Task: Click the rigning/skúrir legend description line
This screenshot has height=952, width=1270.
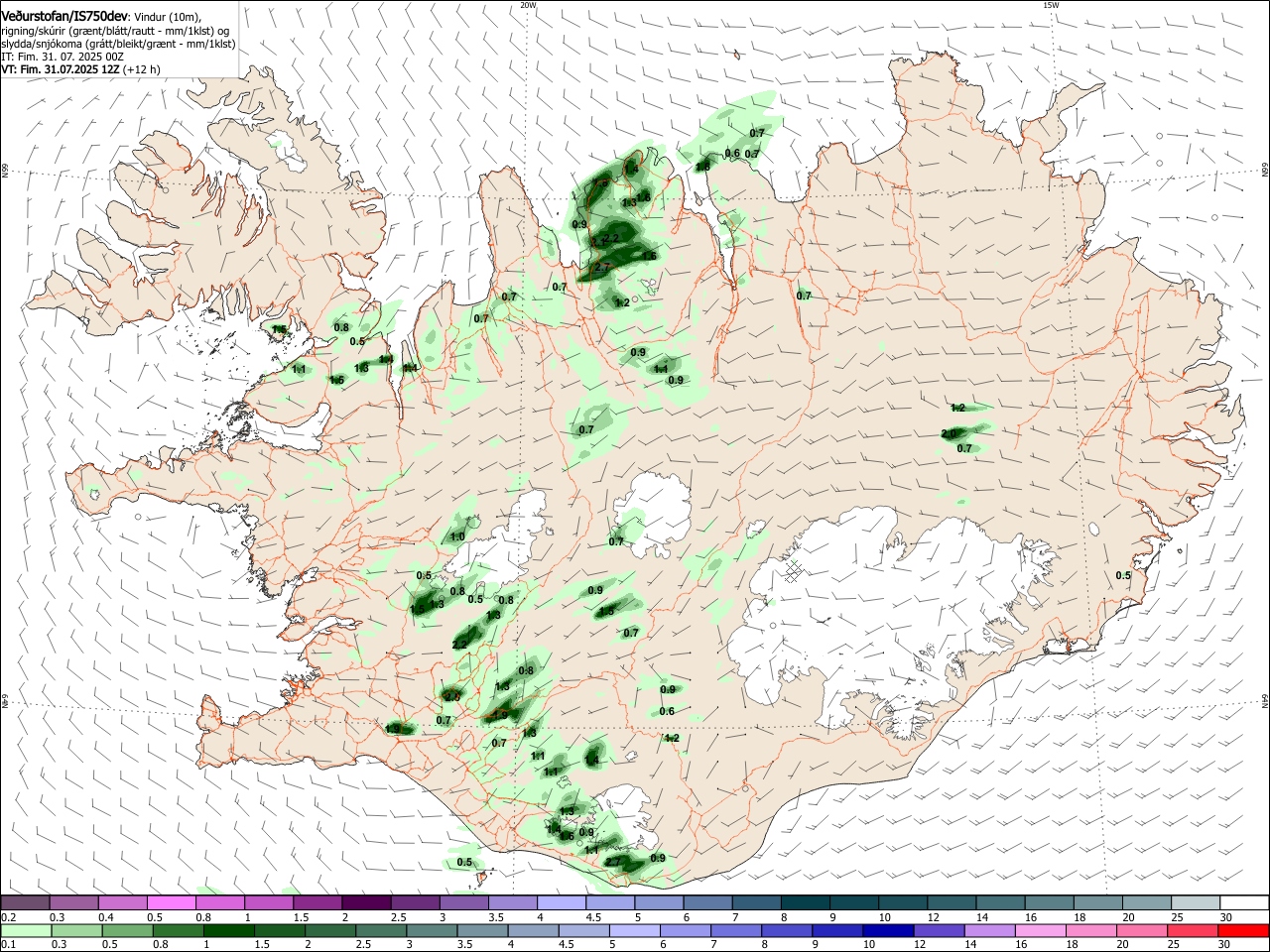Action: (x=115, y=31)
